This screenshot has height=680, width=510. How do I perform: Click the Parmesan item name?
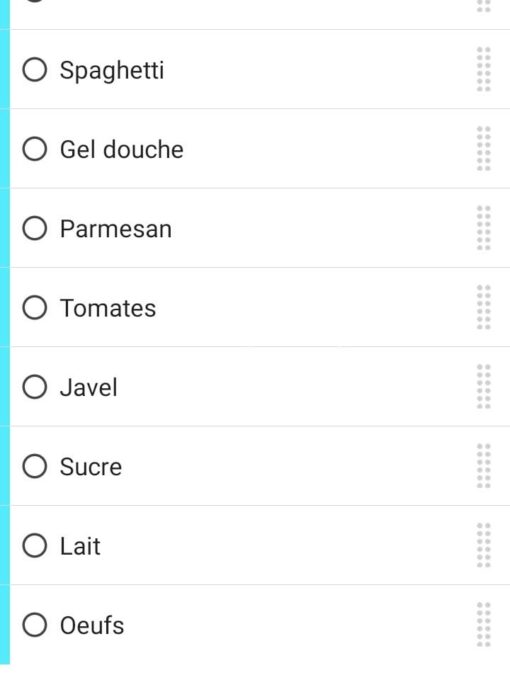coord(116,229)
